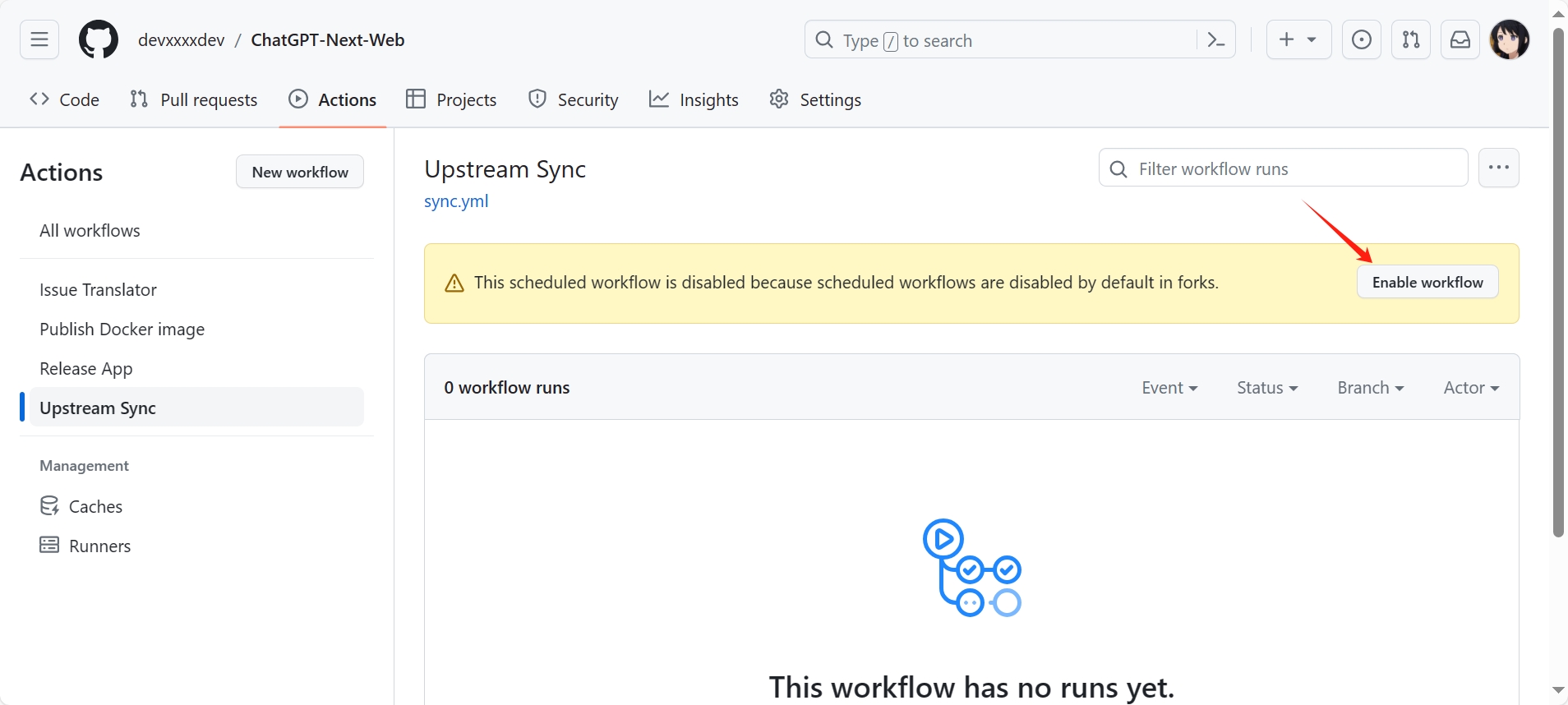The image size is (1568, 705).
Task: Open the ChatGPT-Next-Web repository link
Action: [328, 39]
